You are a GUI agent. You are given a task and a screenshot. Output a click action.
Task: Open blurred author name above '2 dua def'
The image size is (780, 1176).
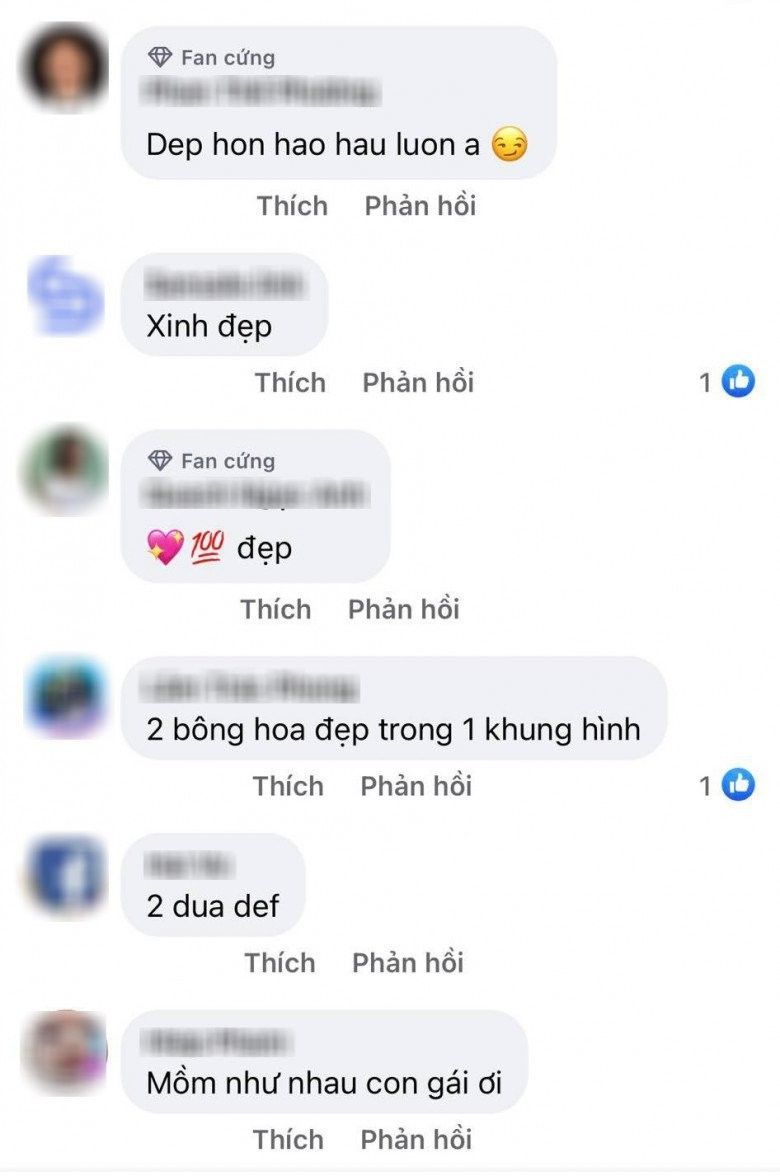[189, 865]
